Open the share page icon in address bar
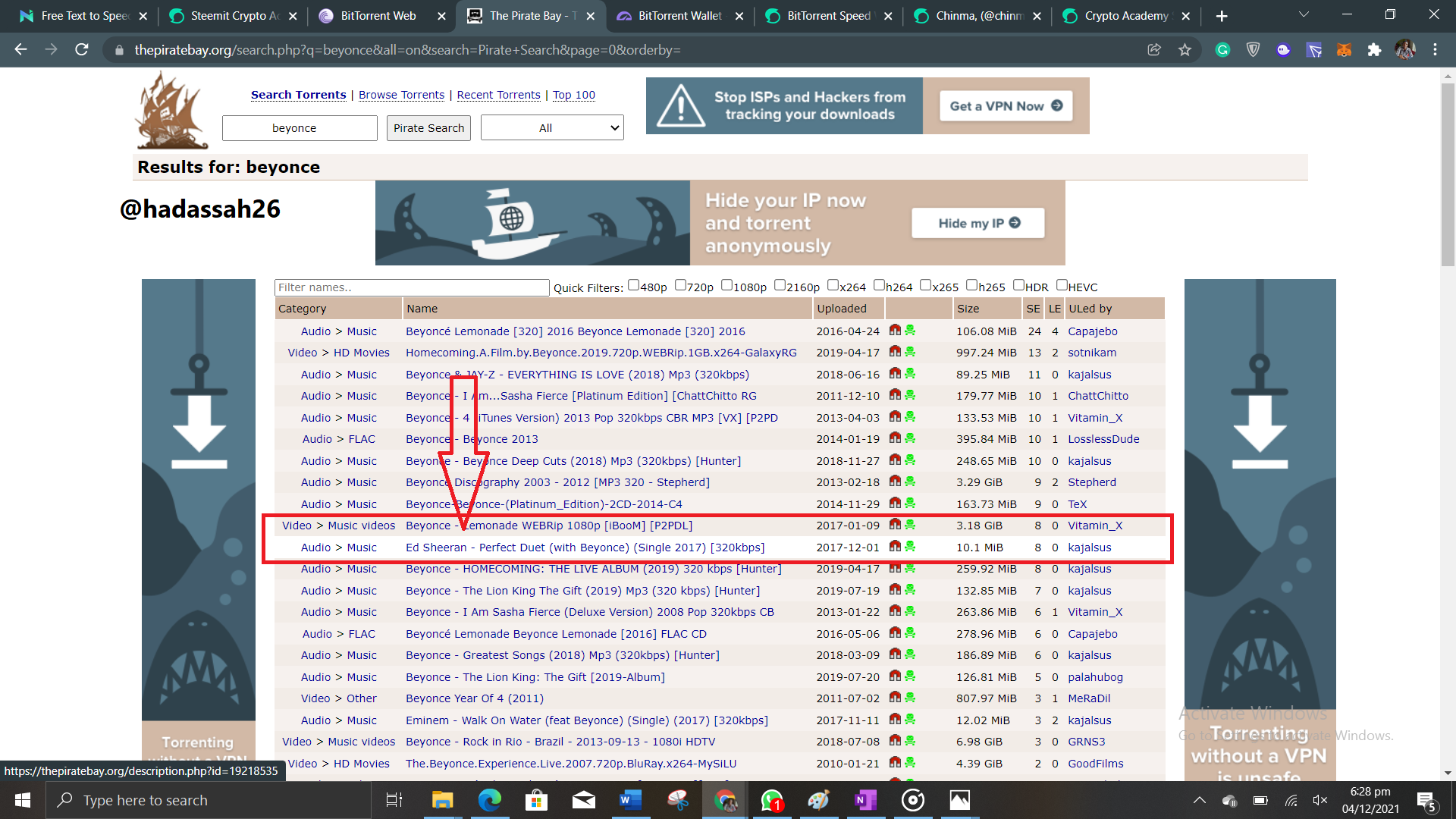The width and height of the screenshot is (1456, 819). (1154, 50)
